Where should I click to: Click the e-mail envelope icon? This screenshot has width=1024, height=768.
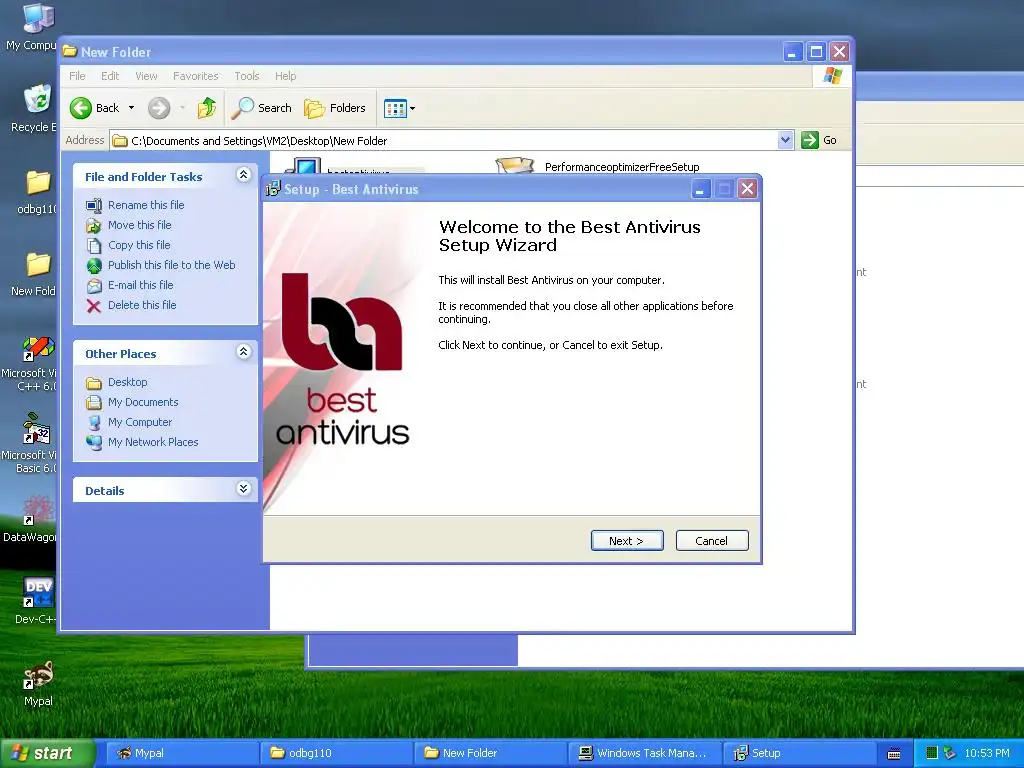(94, 285)
